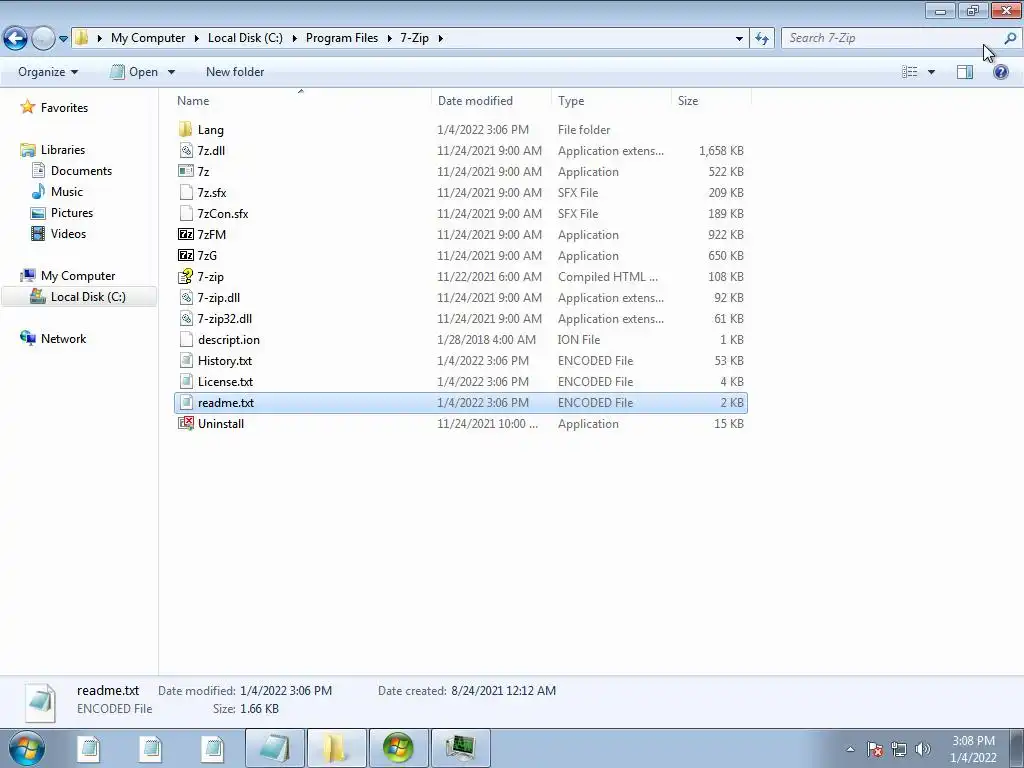Show hidden tray icons arrow
Image resolution: width=1024 pixels, height=768 pixels.
pos(850,749)
